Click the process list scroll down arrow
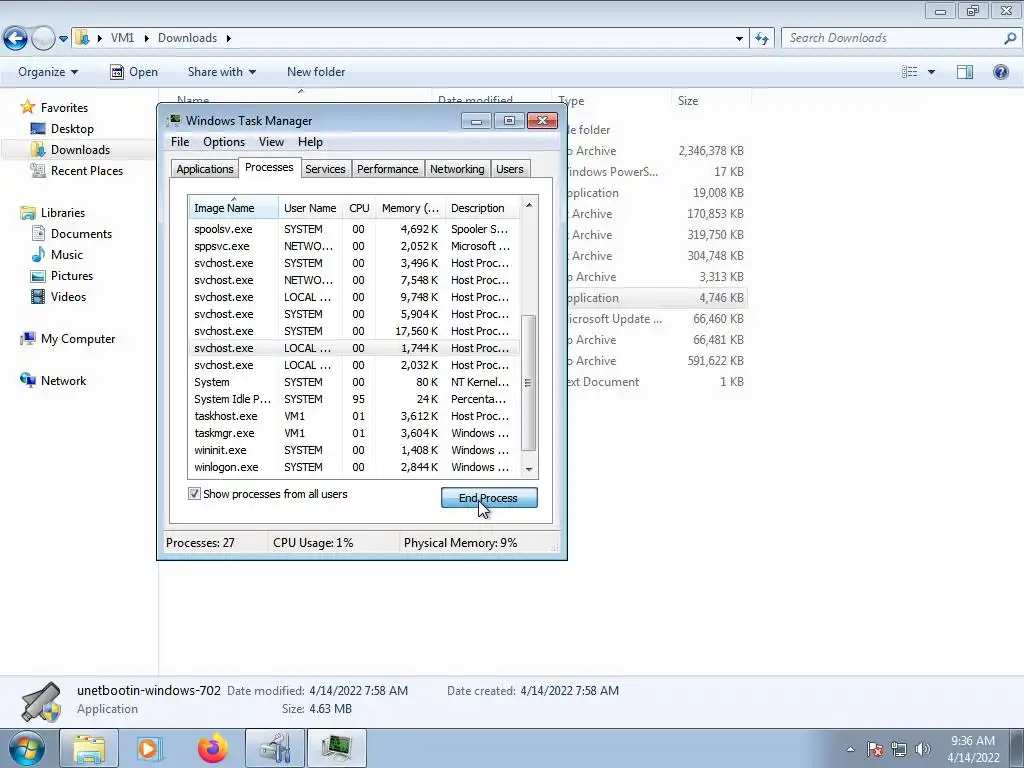 529,469
